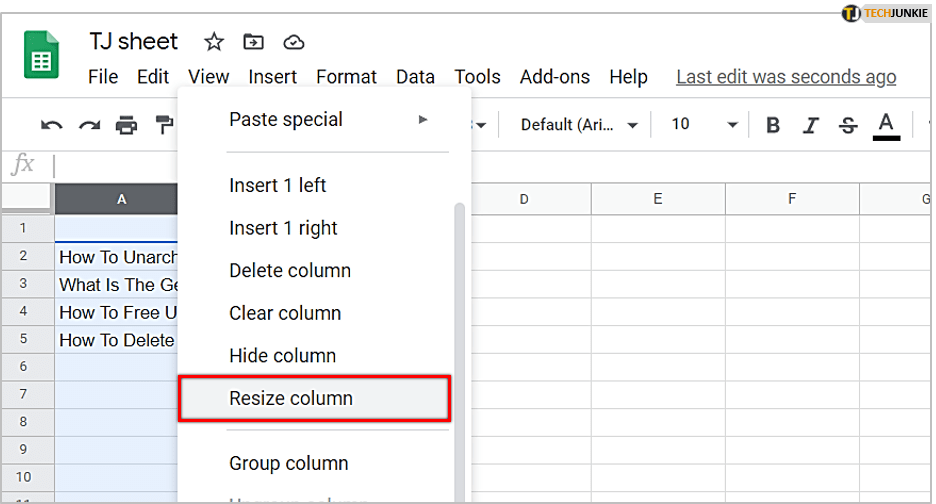
Task: Open the 'Last edit was seconds ago' link
Action: click(x=786, y=77)
